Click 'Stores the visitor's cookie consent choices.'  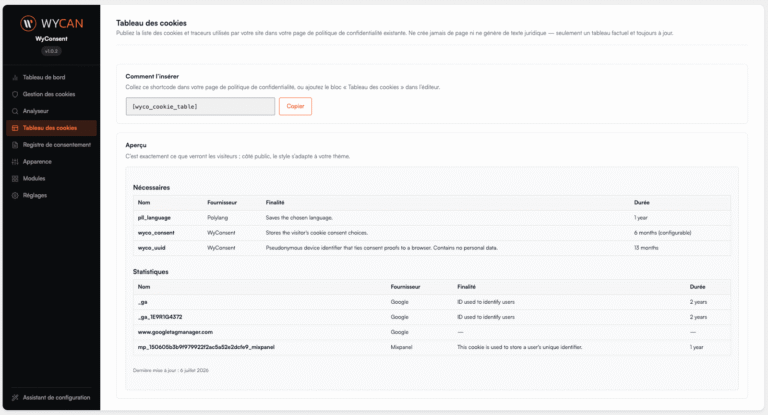(317, 233)
